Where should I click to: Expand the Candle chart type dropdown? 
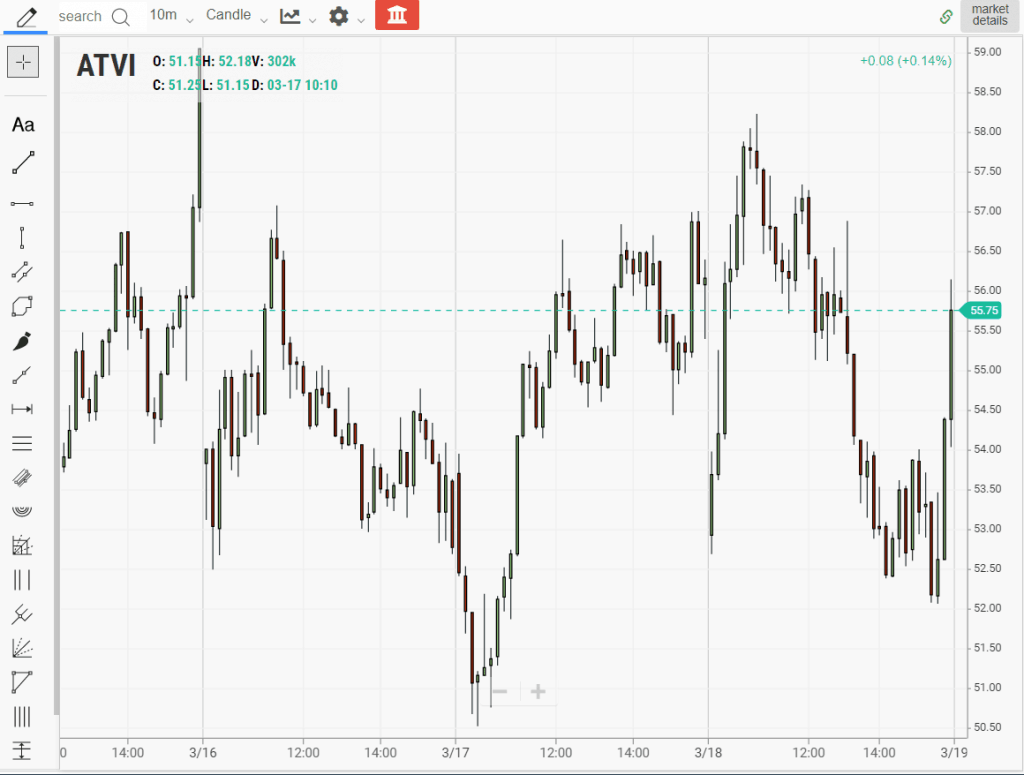[x=237, y=16]
